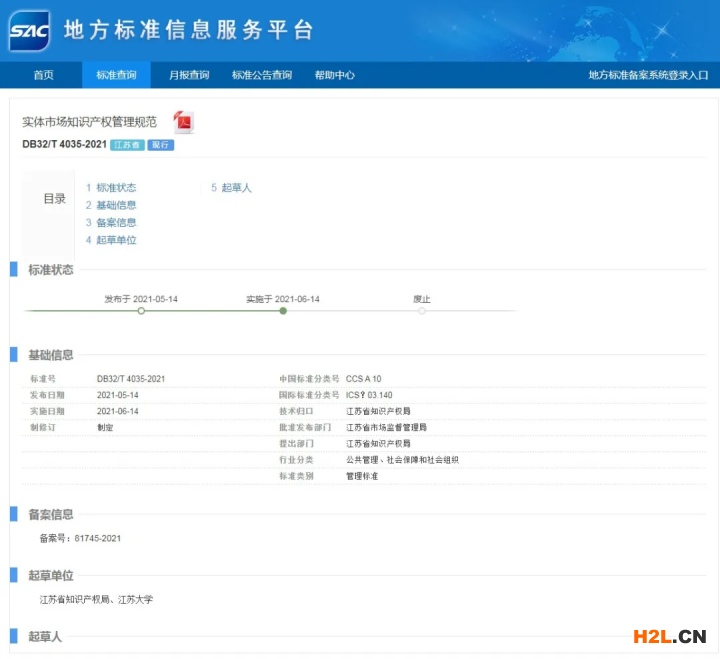This screenshot has width=720, height=659.
Task: Click 地方标准备案系统登录入口 link
Action: click(x=648, y=75)
